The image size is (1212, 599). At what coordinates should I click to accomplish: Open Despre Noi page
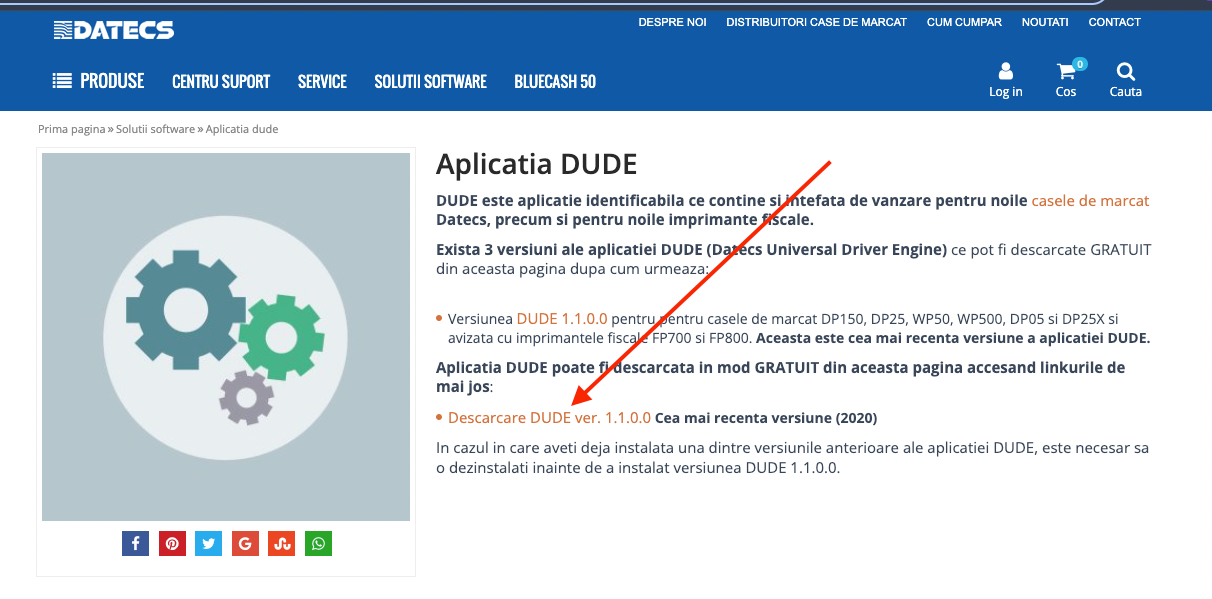click(672, 22)
